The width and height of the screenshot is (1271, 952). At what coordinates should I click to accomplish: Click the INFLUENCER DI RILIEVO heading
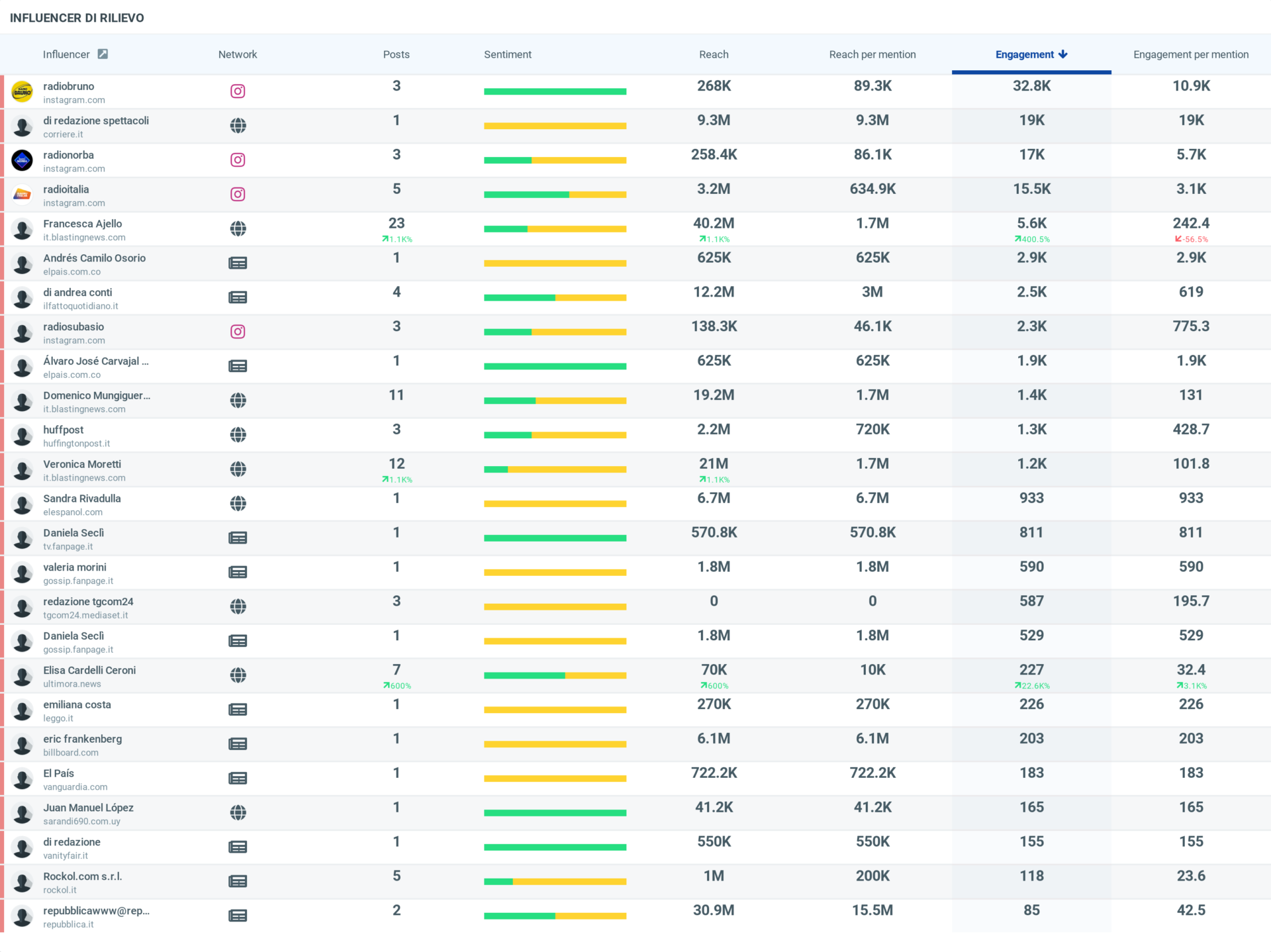pos(77,18)
